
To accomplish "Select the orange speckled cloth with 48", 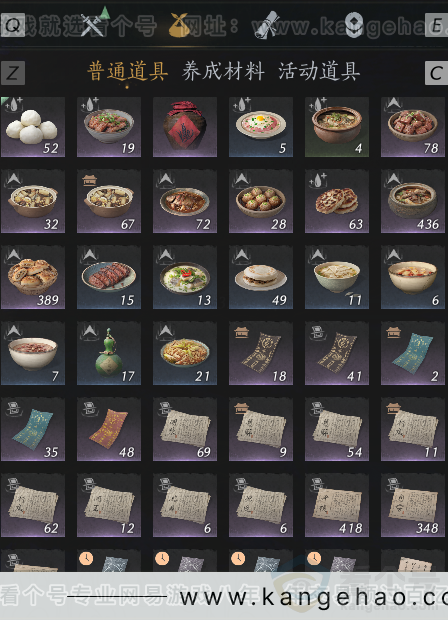I will pyautogui.click(x=109, y=429).
